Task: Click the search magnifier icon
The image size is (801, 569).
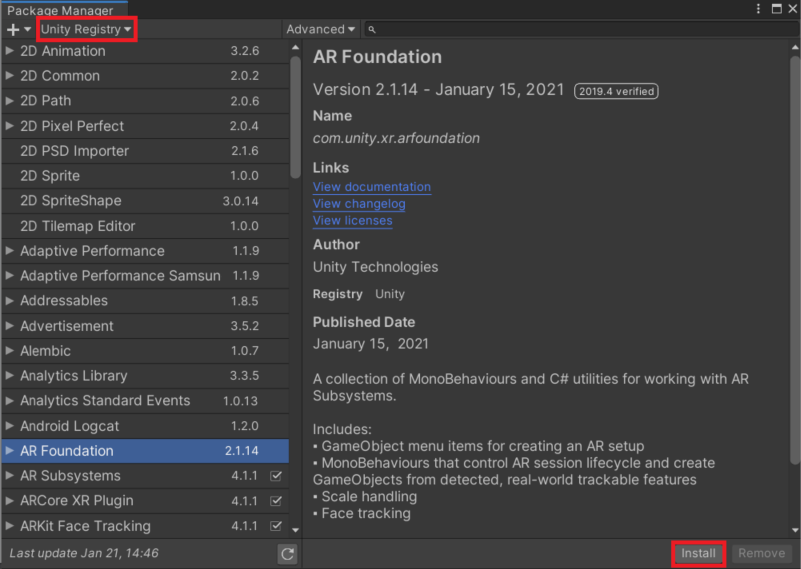Action: [x=372, y=30]
